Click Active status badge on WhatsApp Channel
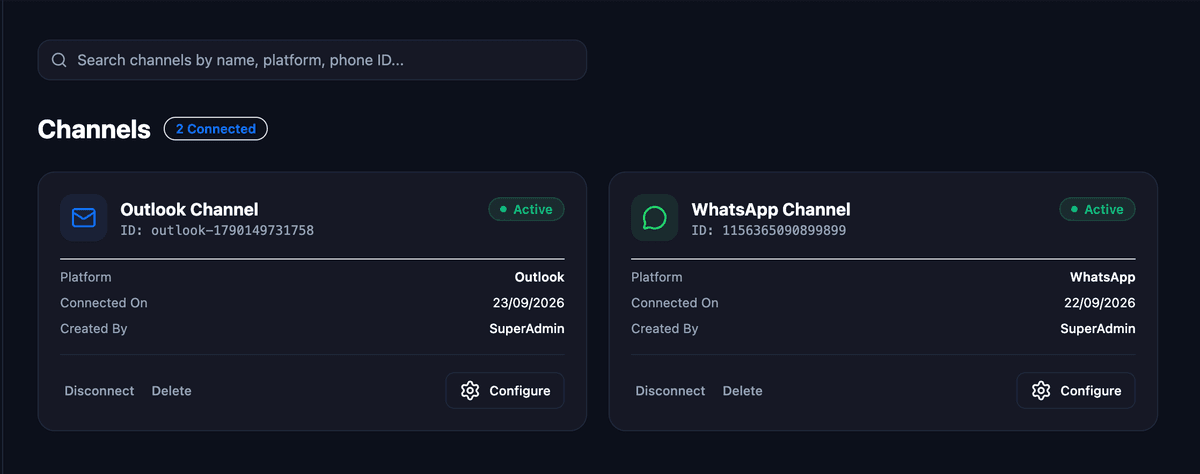The image size is (1200, 474). click(x=1098, y=209)
